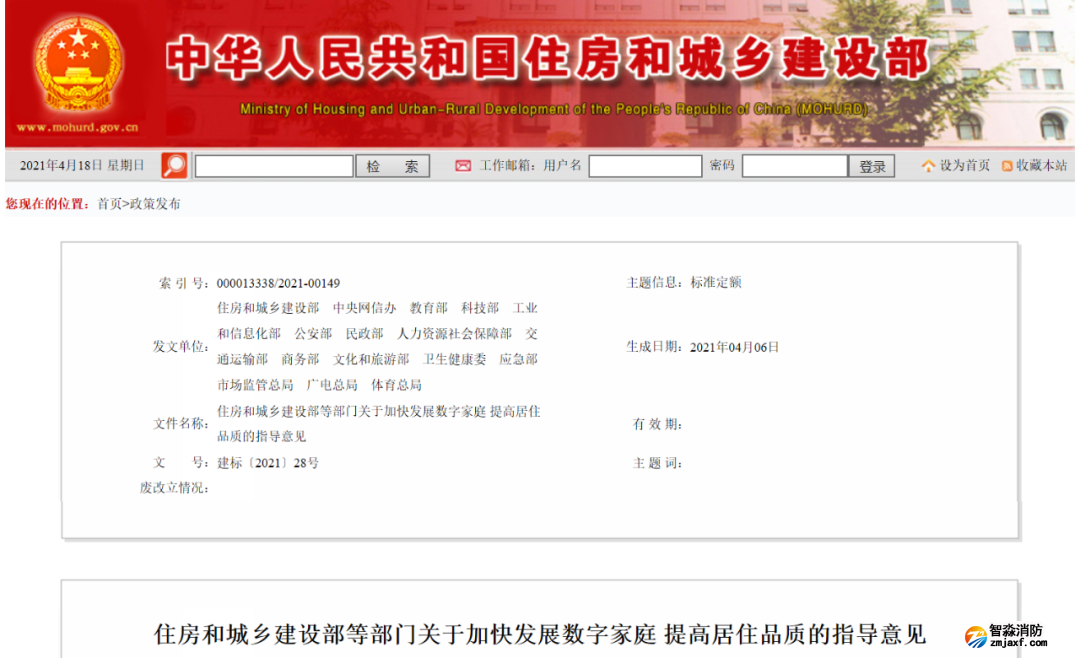Viewport: 1080px width, 658px height.
Task: Click the 中华人民共和国住房和城乡建设部 banner title
Action: click(x=547, y=59)
